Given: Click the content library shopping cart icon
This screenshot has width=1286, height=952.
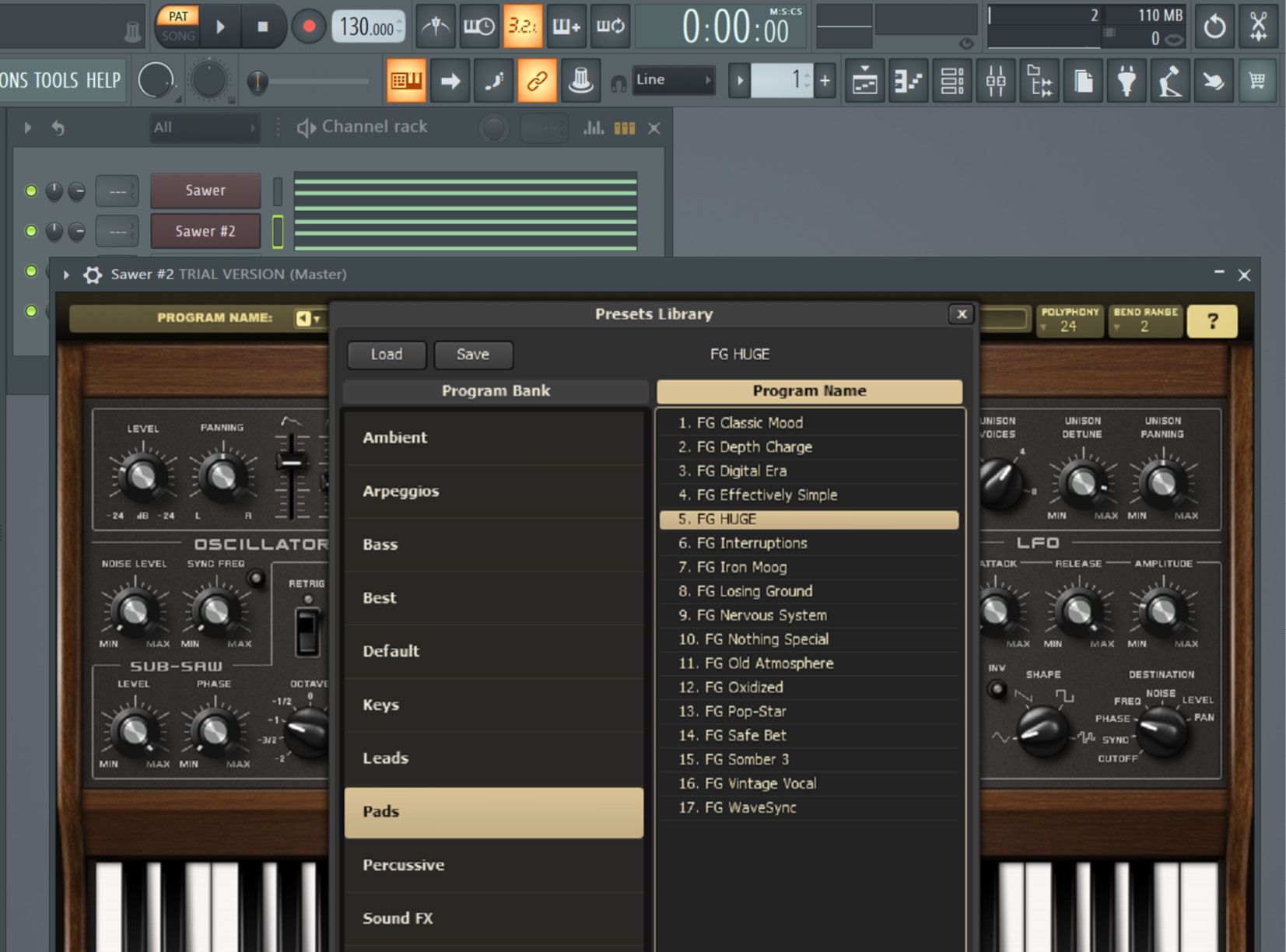Looking at the screenshot, I should (1257, 80).
